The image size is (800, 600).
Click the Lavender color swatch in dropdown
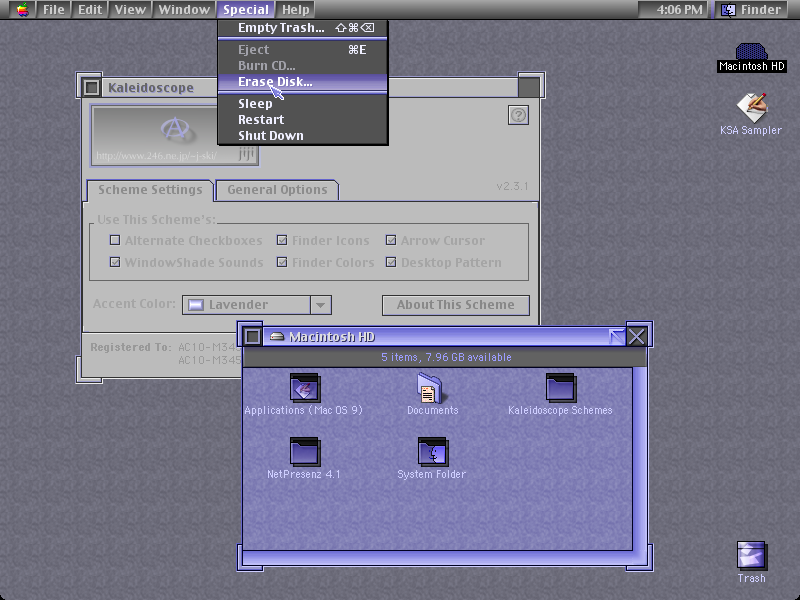[x=196, y=305]
